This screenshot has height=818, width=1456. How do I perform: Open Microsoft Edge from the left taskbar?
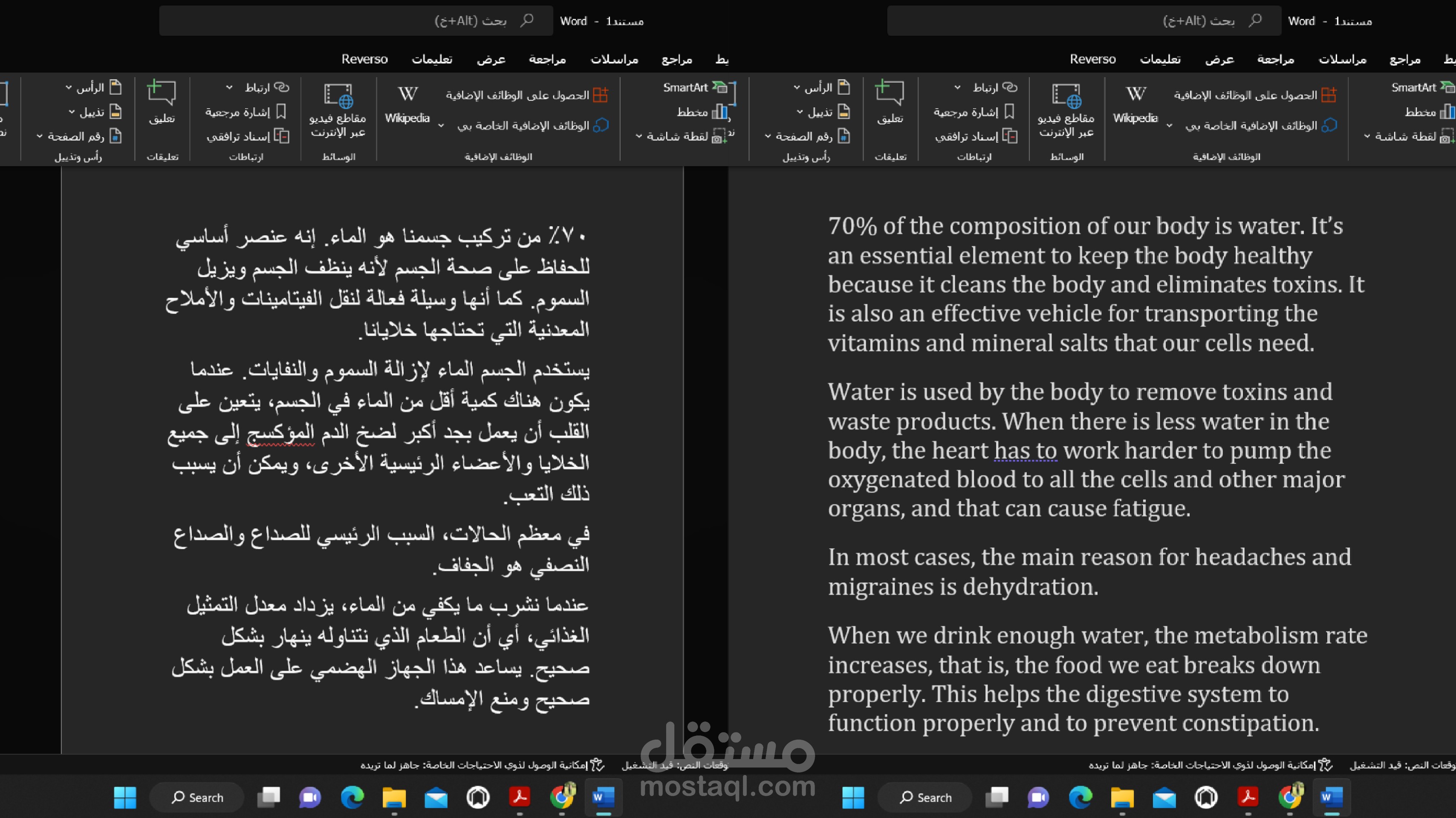click(352, 797)
